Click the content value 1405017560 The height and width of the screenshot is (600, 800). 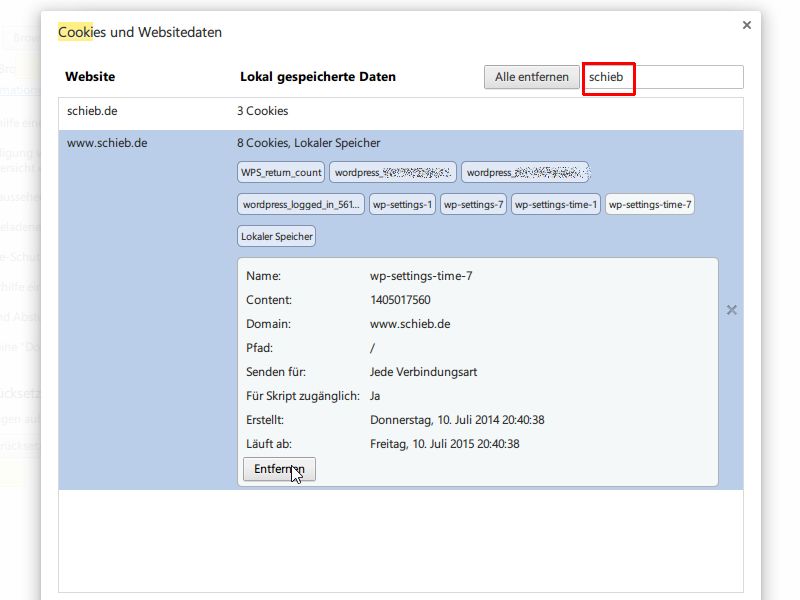click(x=400, y=300)
